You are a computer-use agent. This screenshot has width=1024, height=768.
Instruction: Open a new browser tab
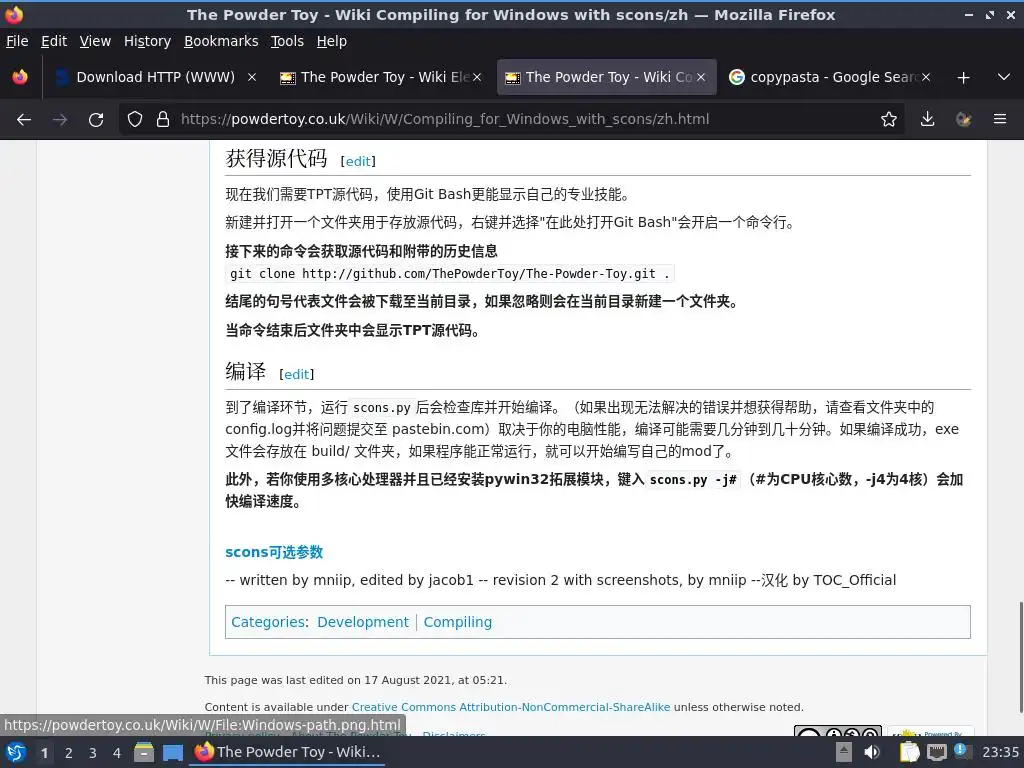(963, 78)
